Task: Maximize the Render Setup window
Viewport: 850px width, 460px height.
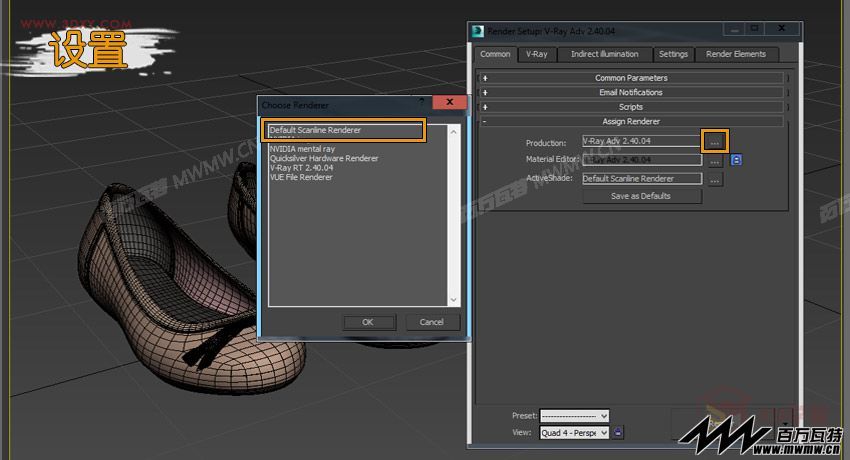Action: click(x=755, y=29)
